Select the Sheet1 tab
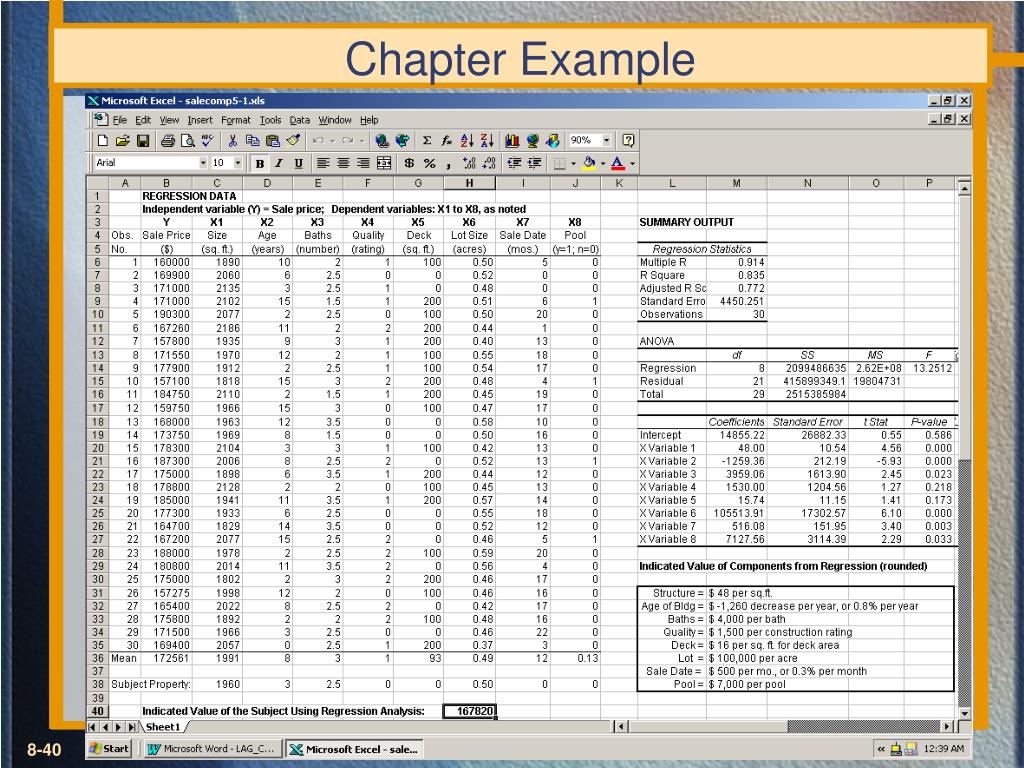 163,727
